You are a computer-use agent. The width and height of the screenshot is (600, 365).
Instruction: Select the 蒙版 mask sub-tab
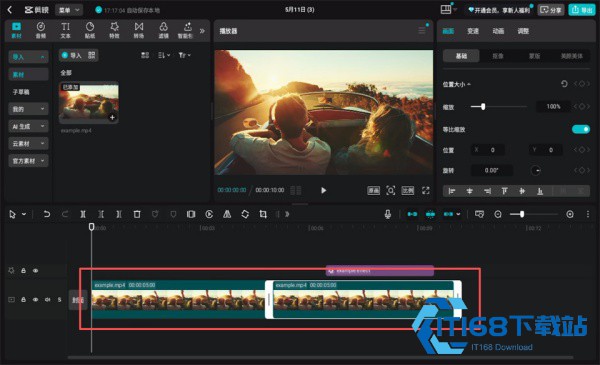(x=535, y=56)
